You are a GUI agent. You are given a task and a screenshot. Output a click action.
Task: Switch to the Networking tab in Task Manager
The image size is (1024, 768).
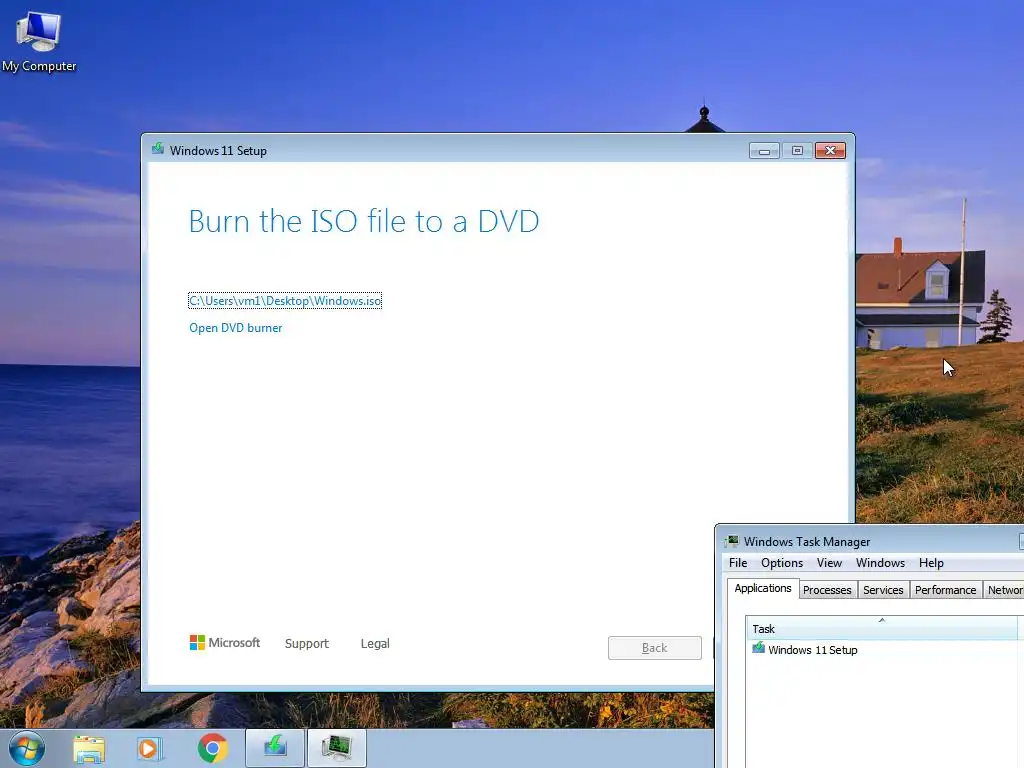1004,590
